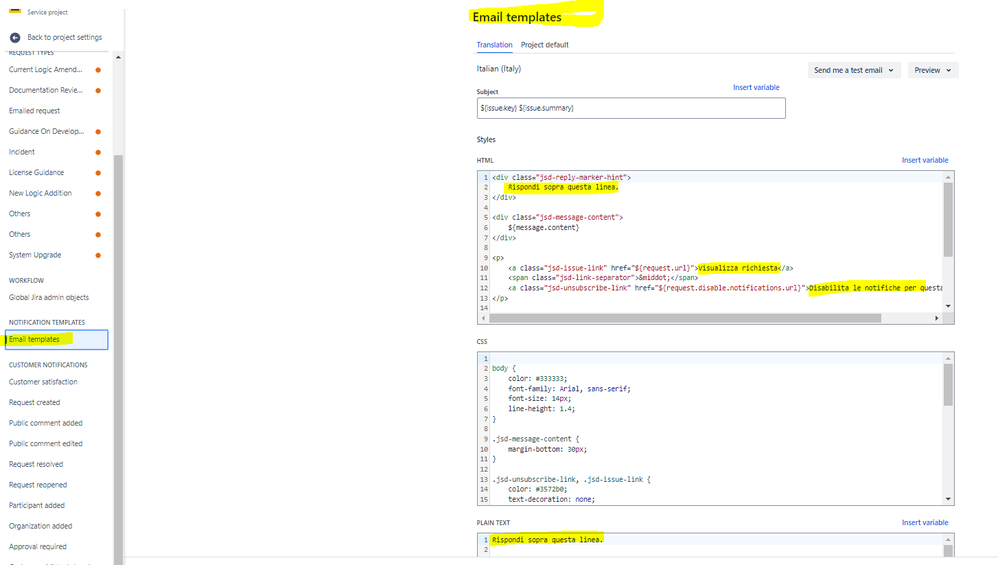
Task: Open Organization added notification
Action: click(41, 526)
